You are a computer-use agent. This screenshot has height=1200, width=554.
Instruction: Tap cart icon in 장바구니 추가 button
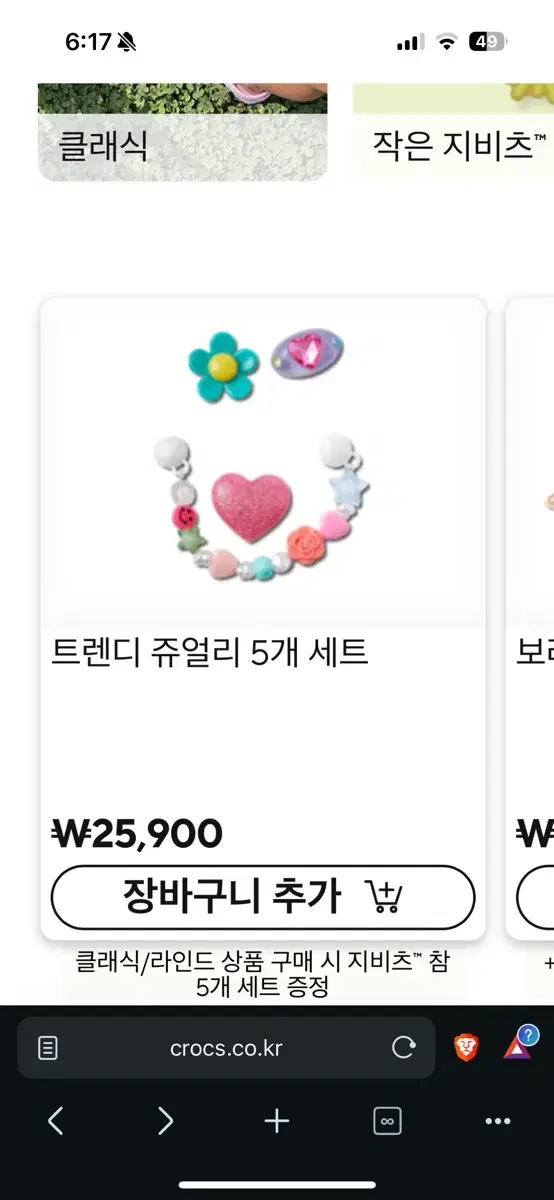(384, 896)
